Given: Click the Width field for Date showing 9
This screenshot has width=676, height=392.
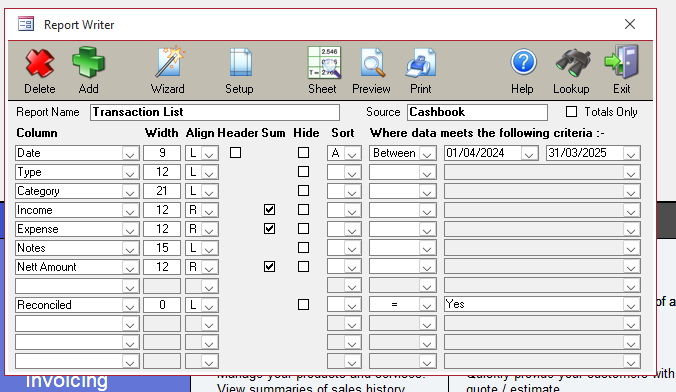Looking at the screenshot, I should pos(162,153).
